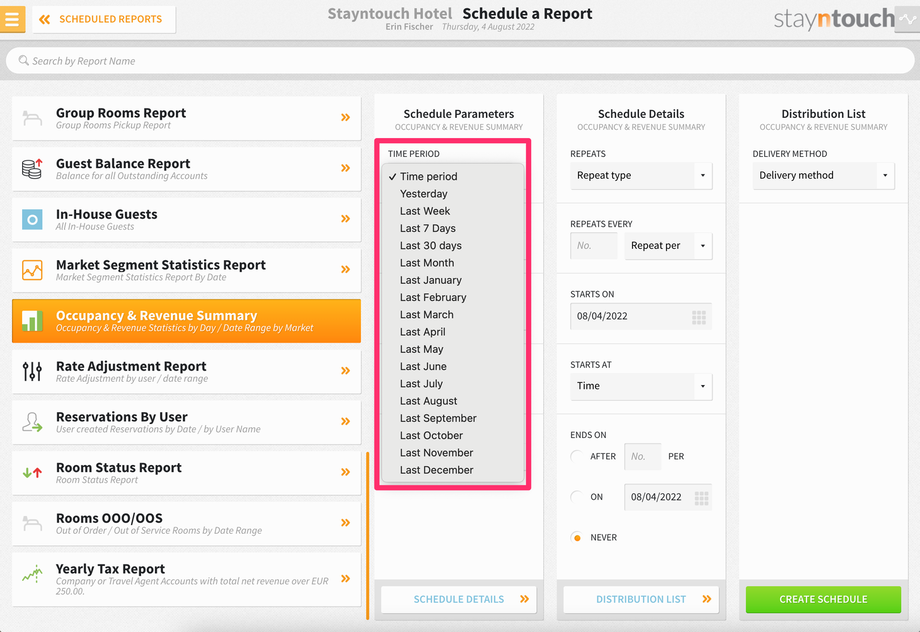Focus the Search by Report Name field

pos(460,60)
